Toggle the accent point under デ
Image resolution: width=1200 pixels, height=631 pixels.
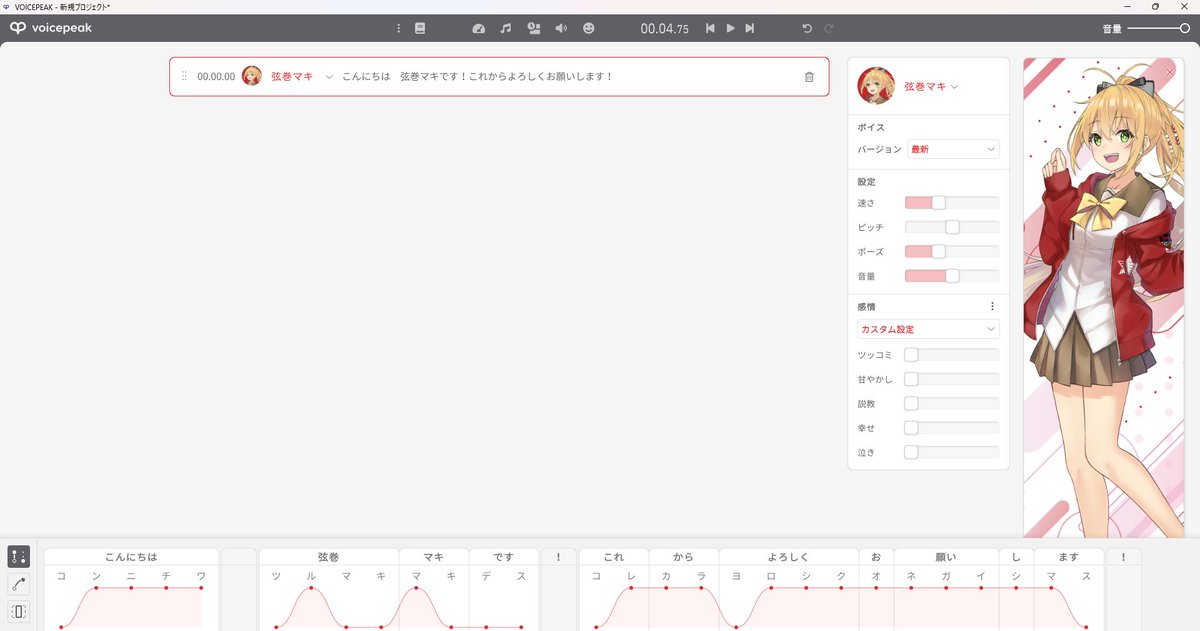(x=486, y=627)
